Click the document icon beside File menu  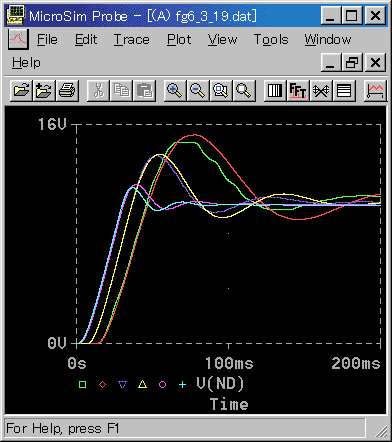coord(18,39)
